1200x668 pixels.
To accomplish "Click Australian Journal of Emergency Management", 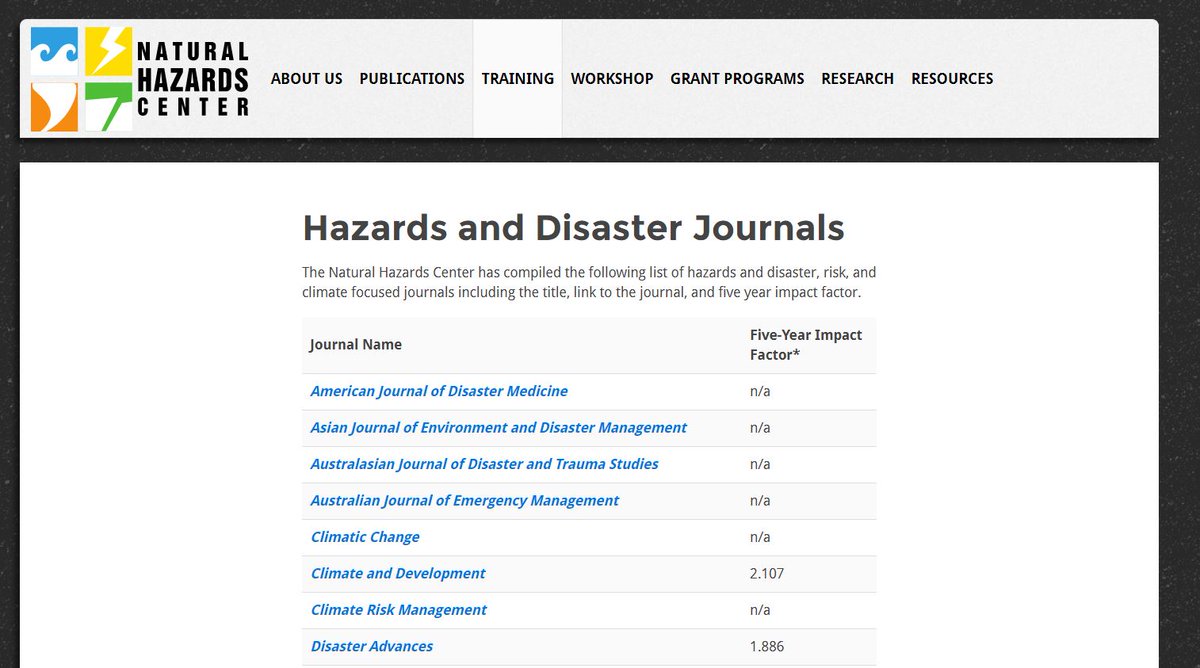I will tap(463, 500).
